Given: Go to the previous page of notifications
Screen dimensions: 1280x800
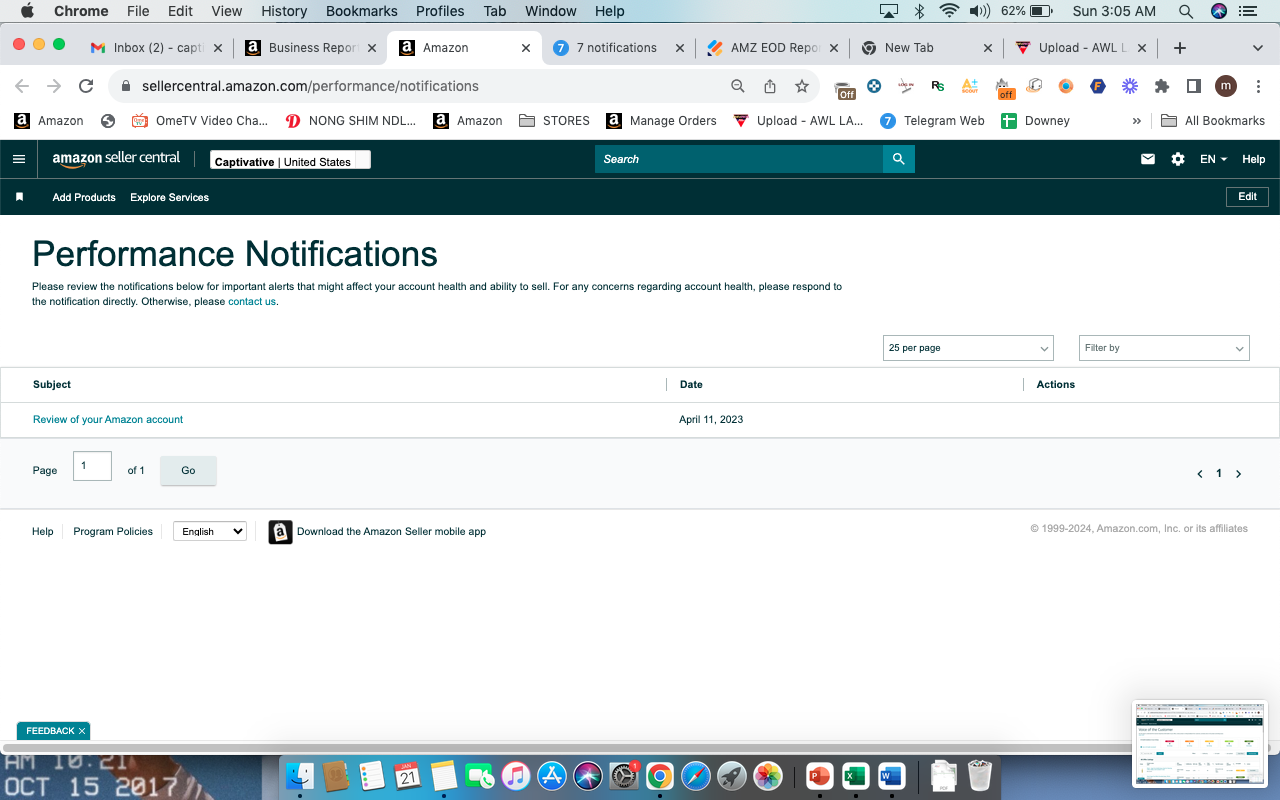Looking at the screenshot, I should tap(1200, 474).
